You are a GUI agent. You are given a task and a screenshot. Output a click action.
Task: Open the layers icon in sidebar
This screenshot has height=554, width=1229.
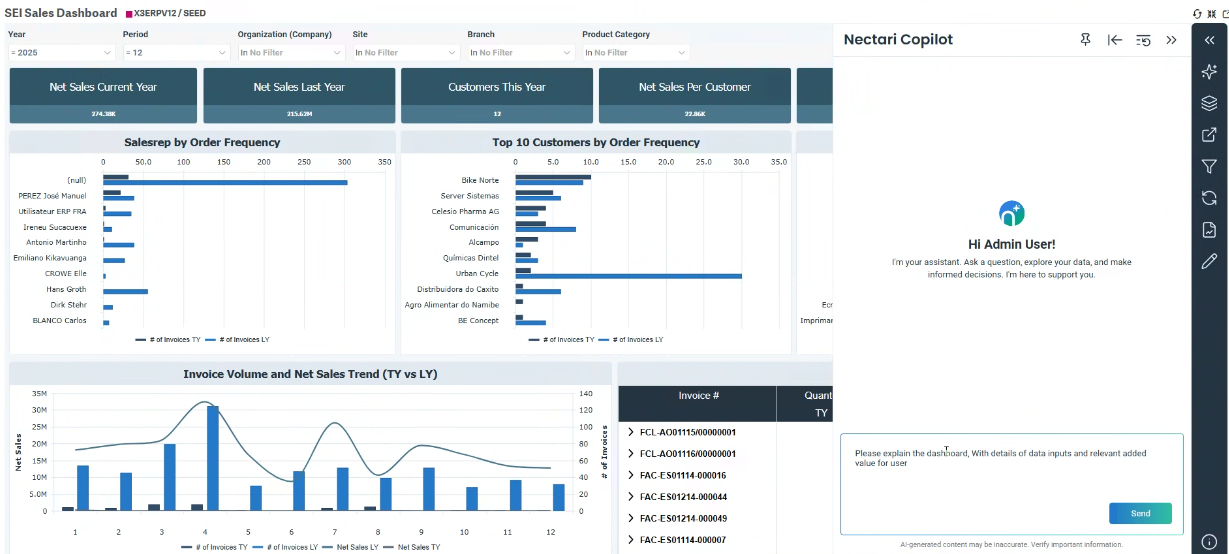(1209, 103)
